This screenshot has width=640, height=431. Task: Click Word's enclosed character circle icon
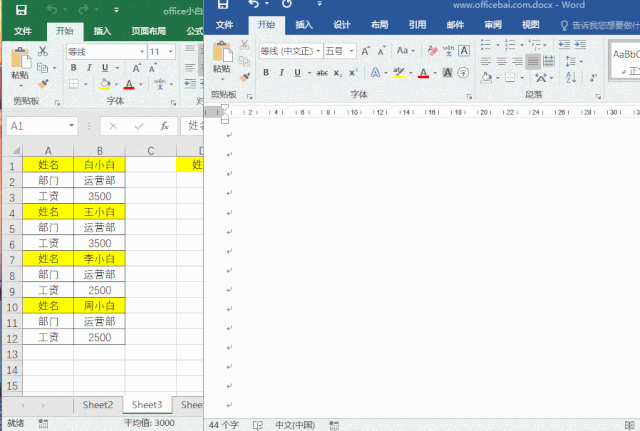point(463,73)
